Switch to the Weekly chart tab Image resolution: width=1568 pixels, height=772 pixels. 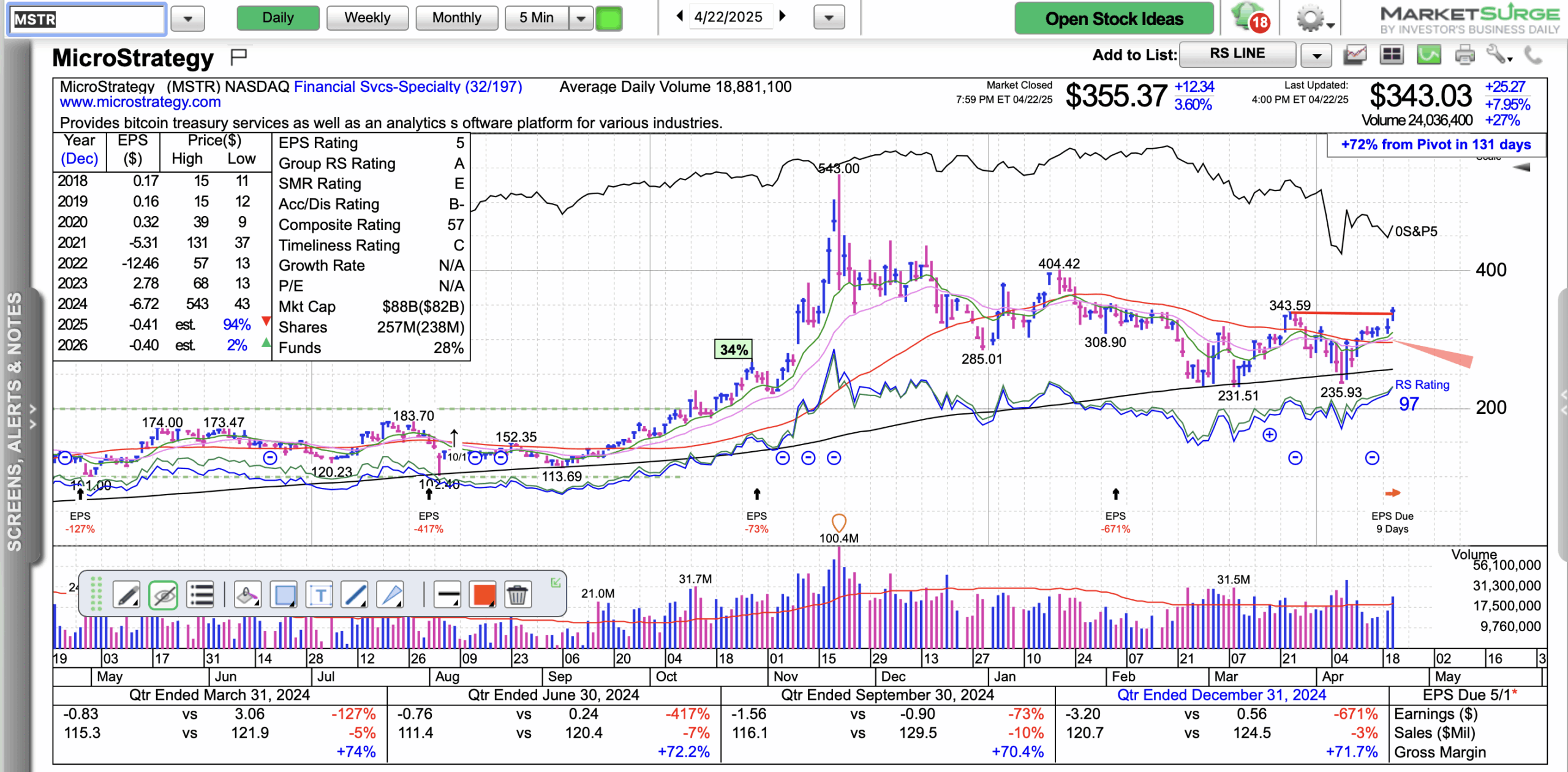(x=367, y=18)
